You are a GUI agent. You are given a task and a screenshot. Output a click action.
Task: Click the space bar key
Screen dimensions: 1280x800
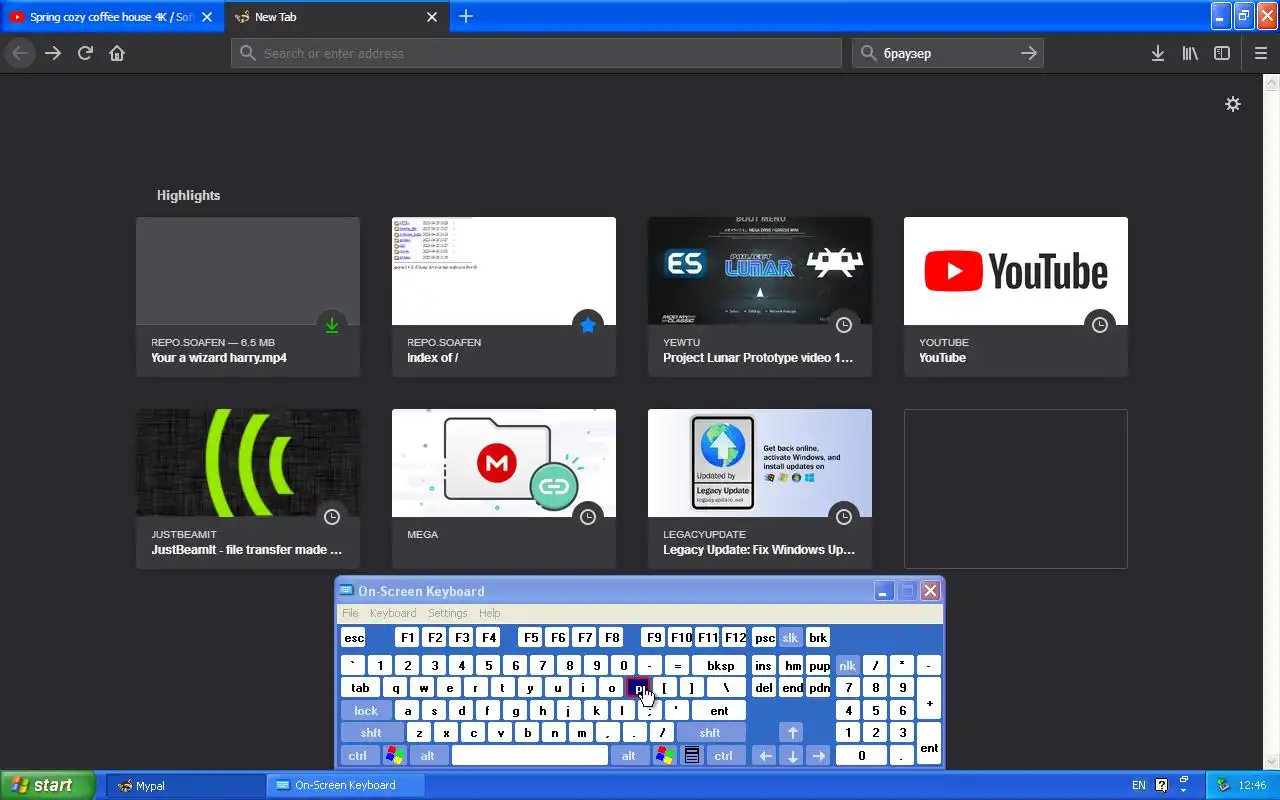click(x=530, y=755)
